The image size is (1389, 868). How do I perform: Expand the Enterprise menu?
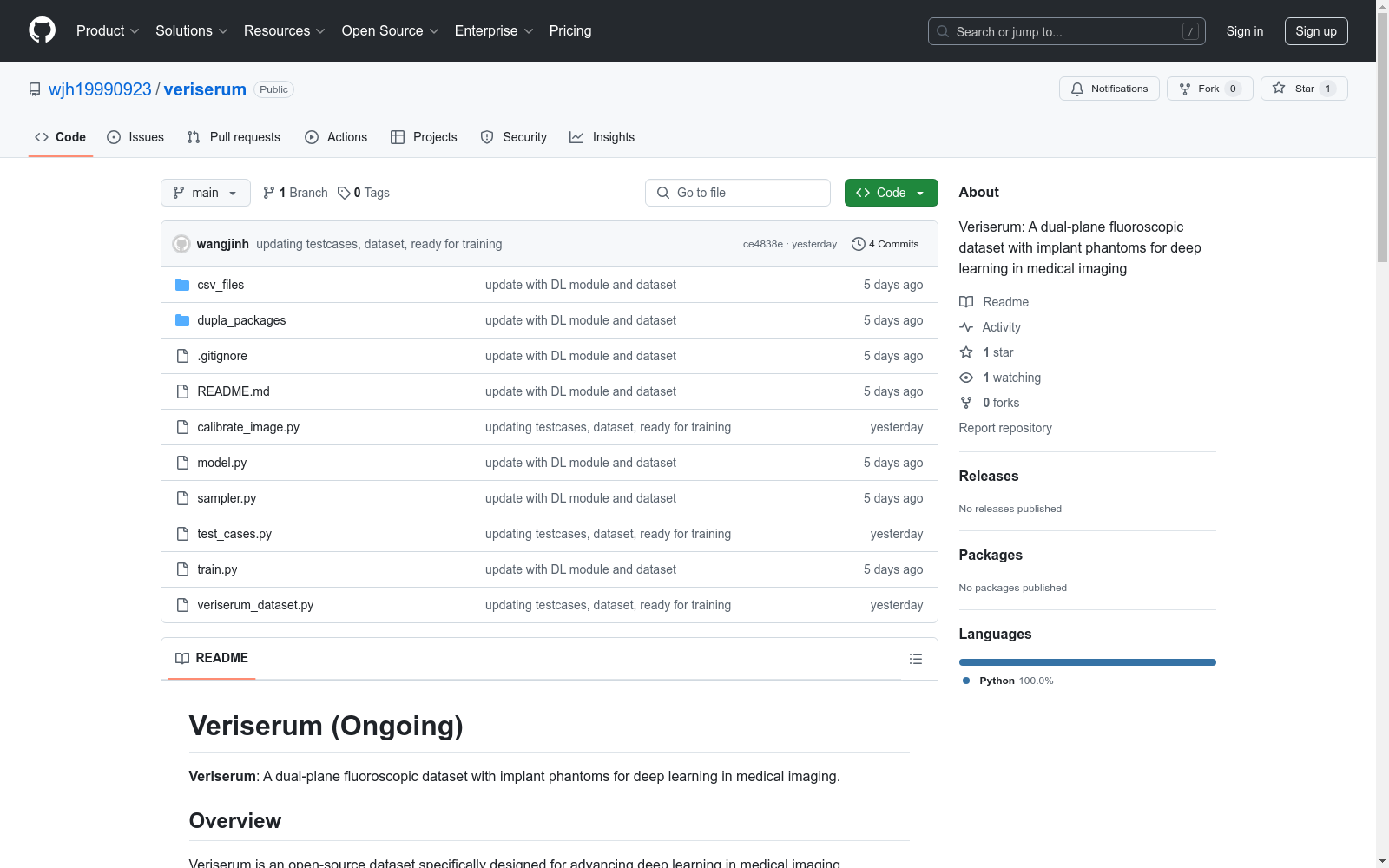tap(494, 31)
